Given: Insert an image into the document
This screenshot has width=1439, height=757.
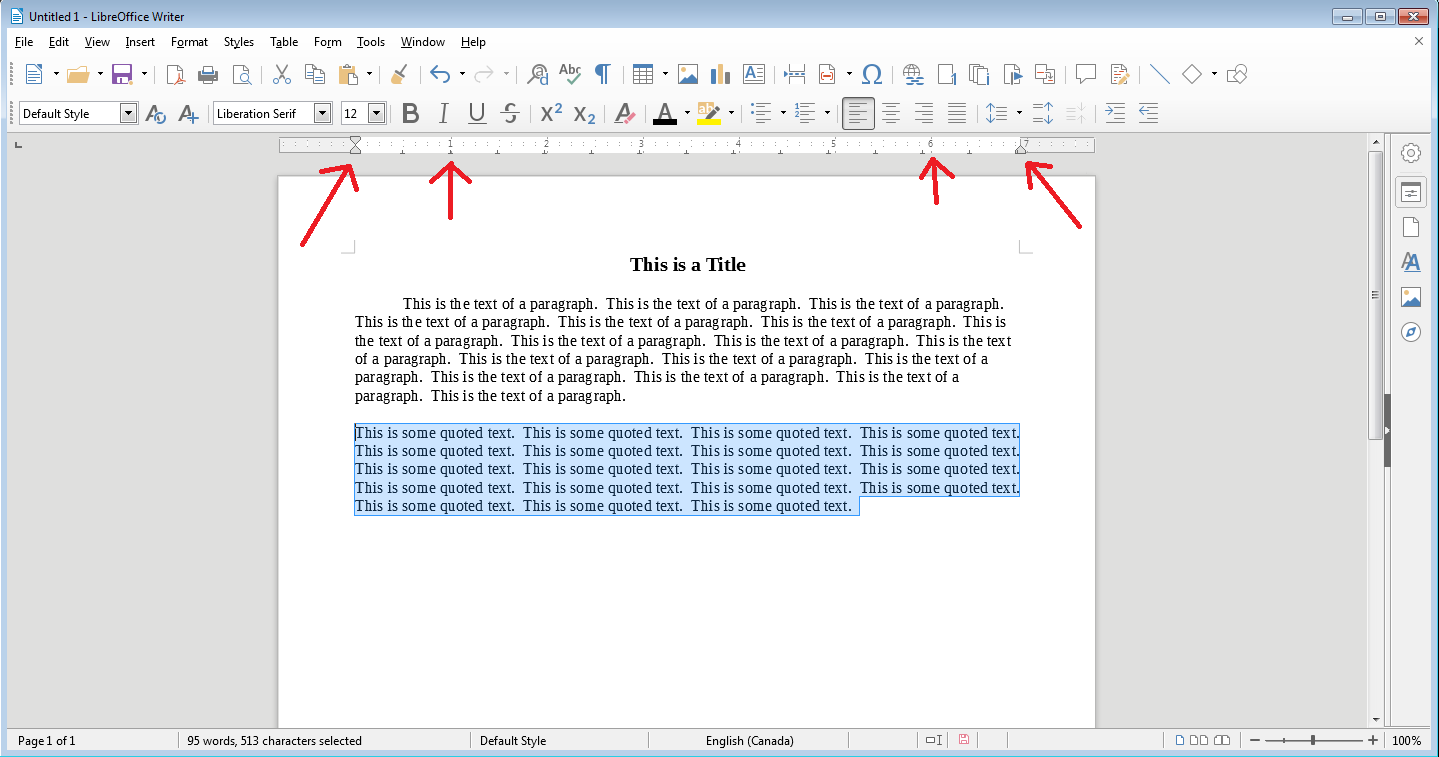Looking at the screenshot, I should pos(688,74).
